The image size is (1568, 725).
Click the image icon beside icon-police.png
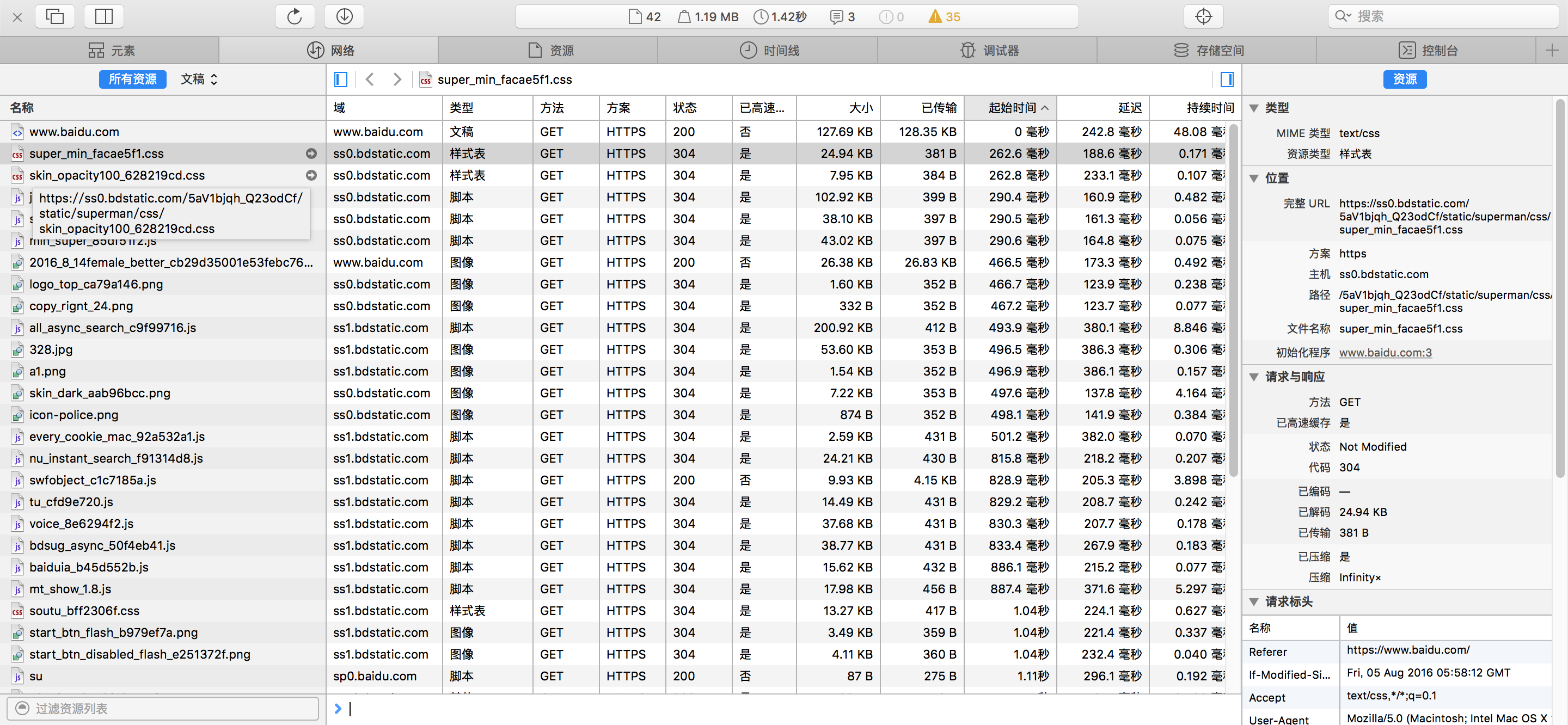click(17, 415)
